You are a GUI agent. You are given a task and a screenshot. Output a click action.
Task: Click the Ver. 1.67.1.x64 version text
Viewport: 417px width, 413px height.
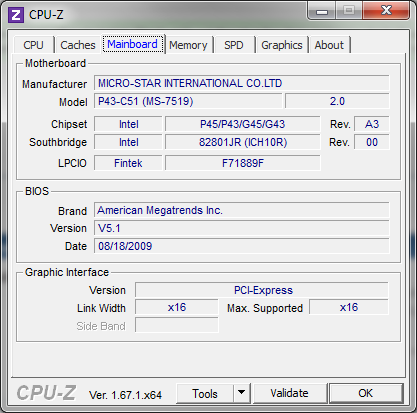click(125, 395)
